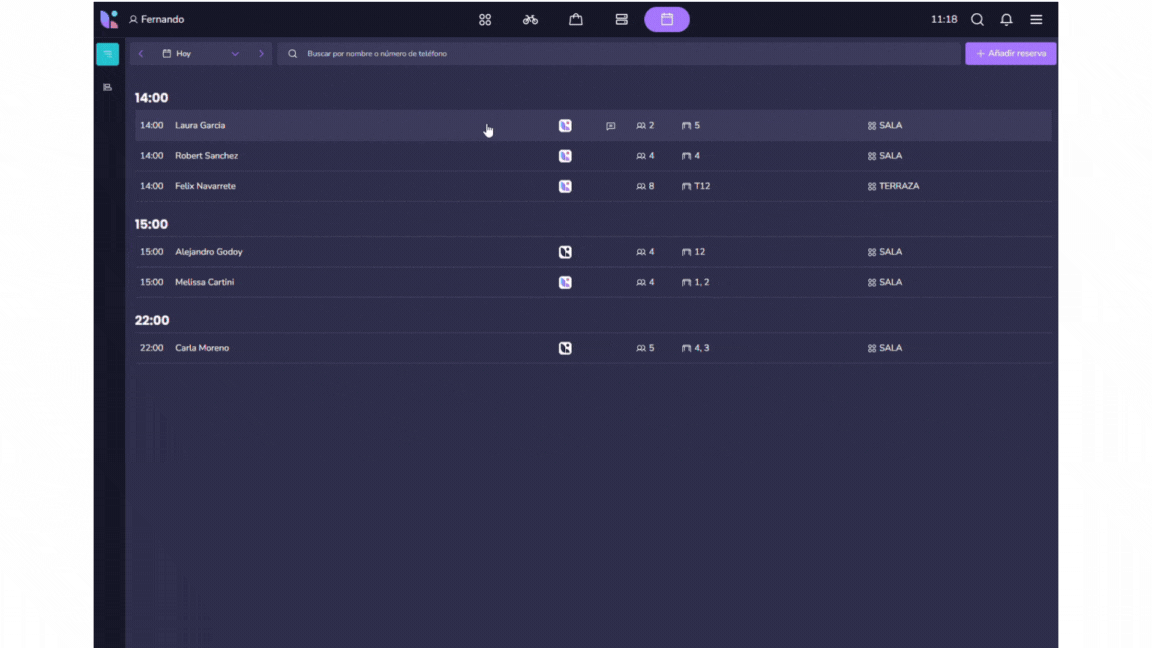
Task: Select the tables grid icon in top bar
Action: pos(485,19)
